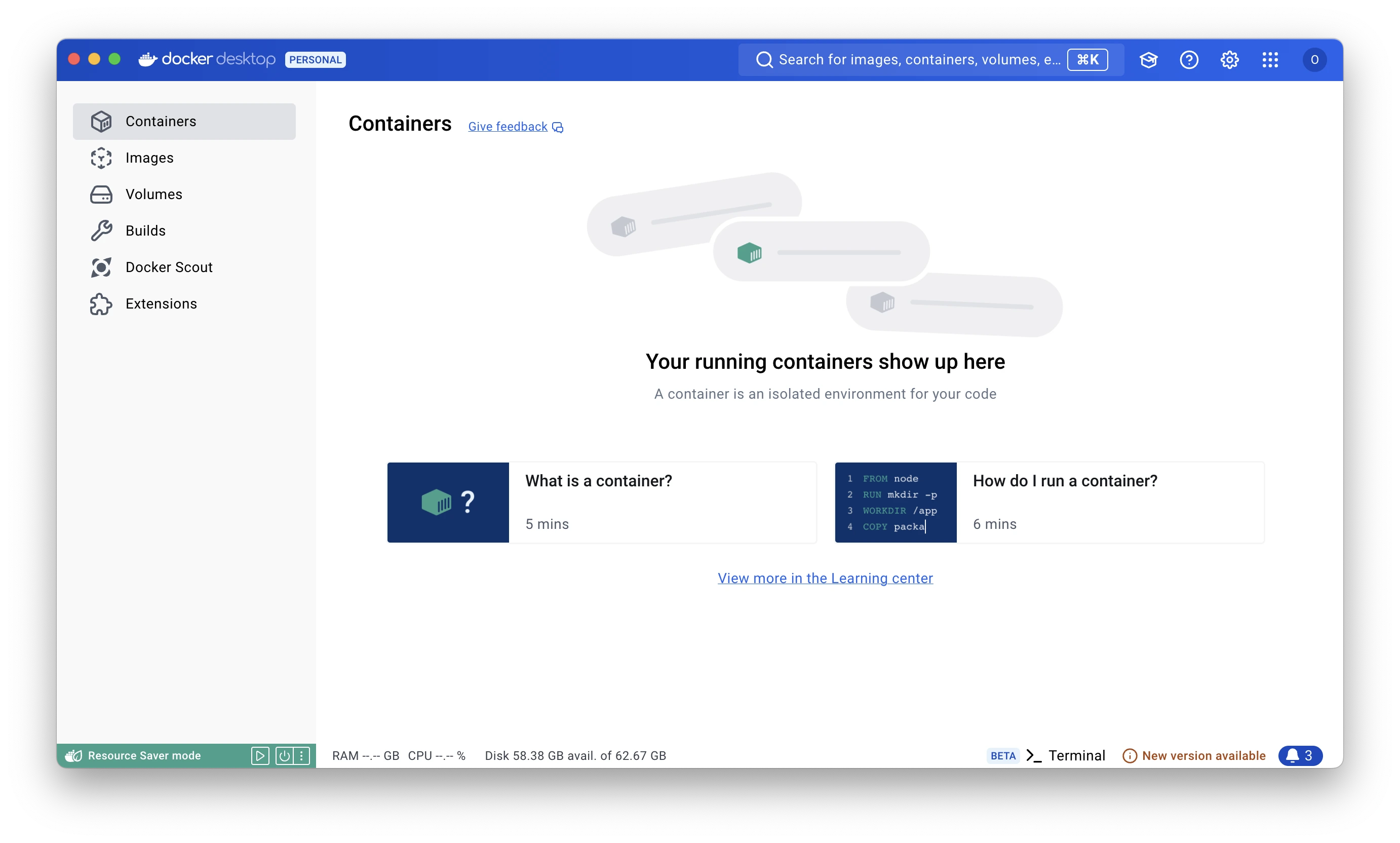Click the terminal prompt icon
Image resolution: width=1400 pixels, height=843 pixels.
pyautogui.click(x=1033, y=755)
